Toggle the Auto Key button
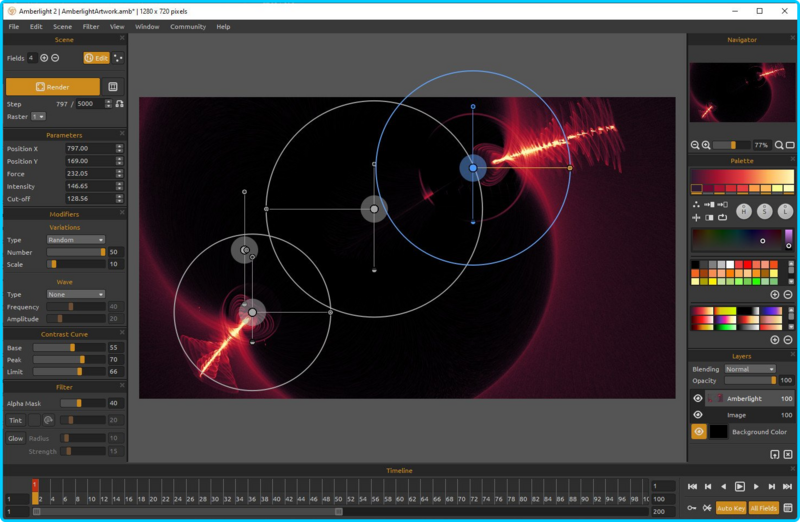 pyautogui.click(x=731, y=508)
